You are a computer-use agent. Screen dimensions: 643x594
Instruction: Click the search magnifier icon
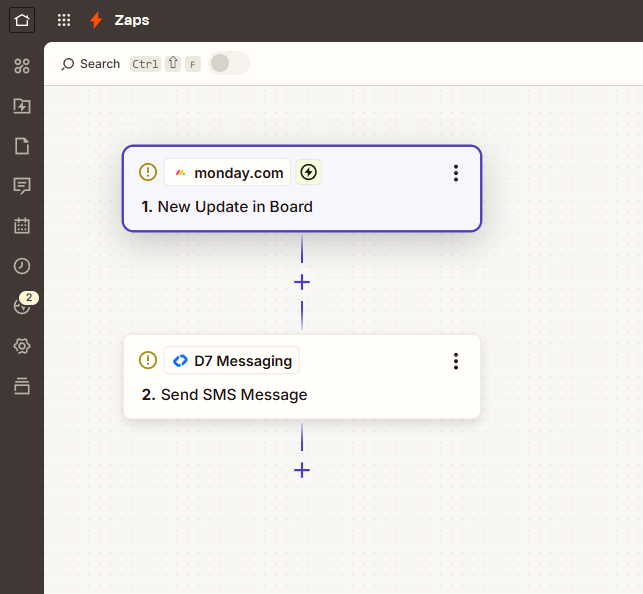click(67, 64)
